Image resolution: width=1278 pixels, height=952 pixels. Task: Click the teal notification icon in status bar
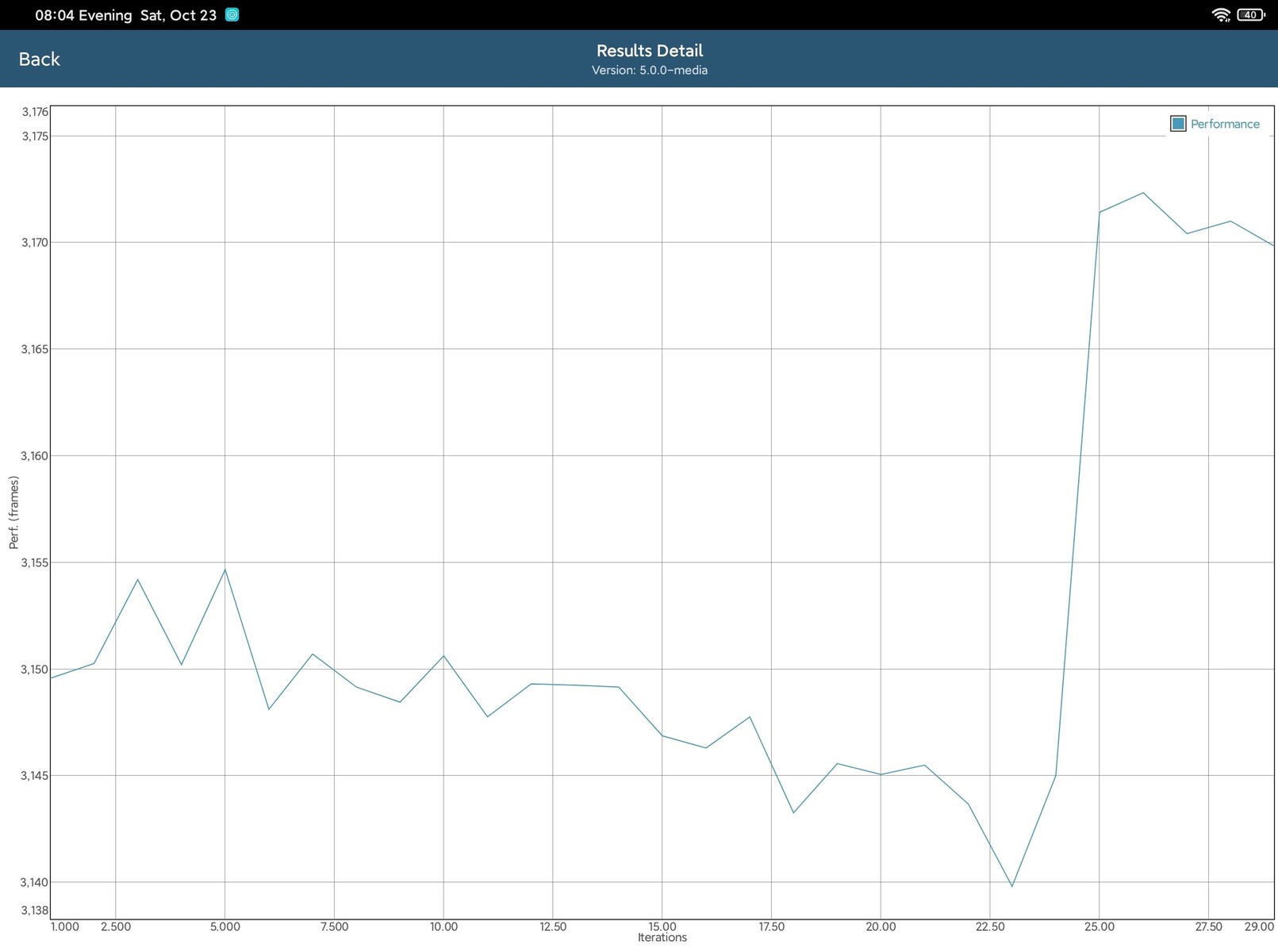point(232,15)
